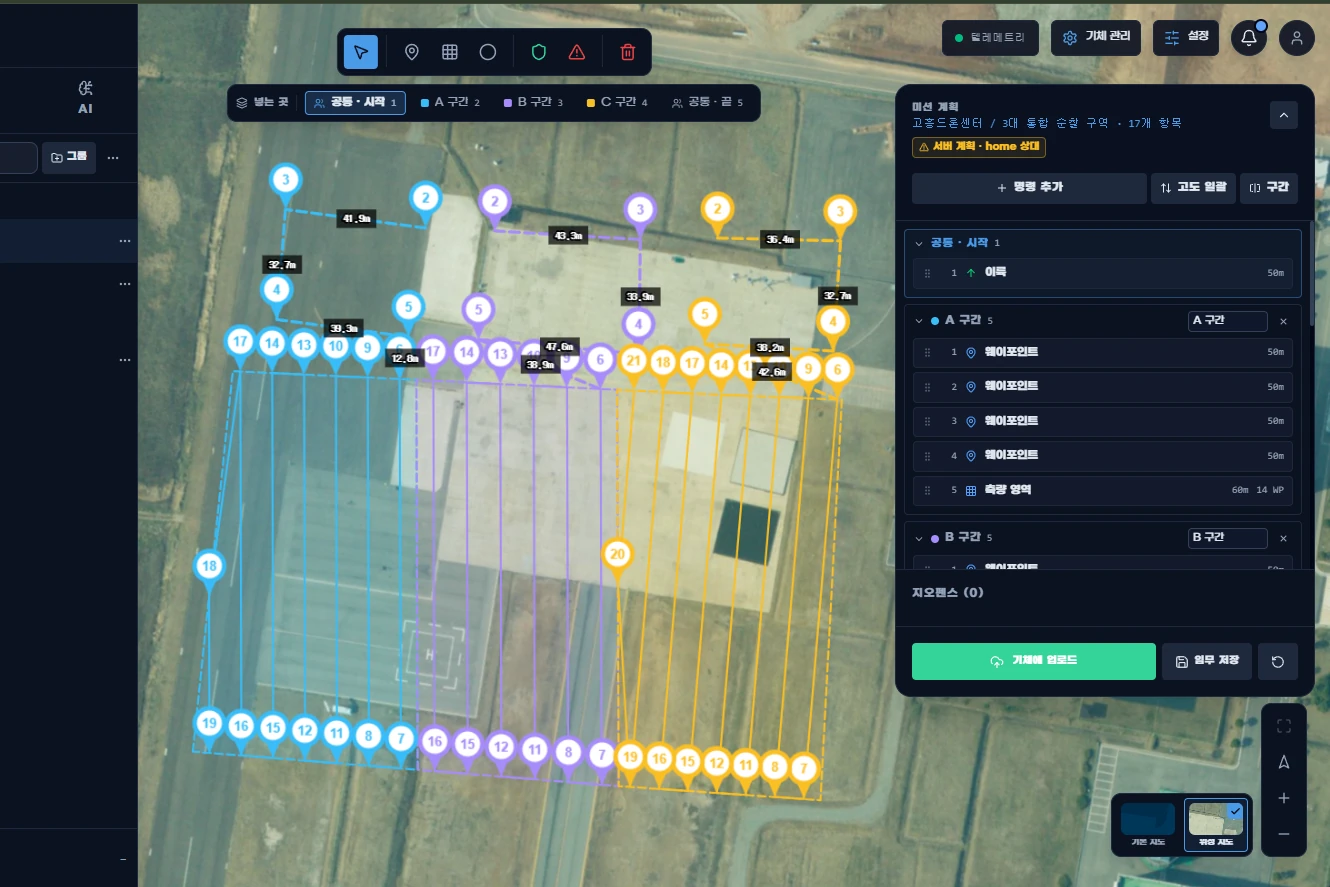Screen dimensions: 1330x887
Task: Select the B 구간 insert tab
Action: click(534, 103)
